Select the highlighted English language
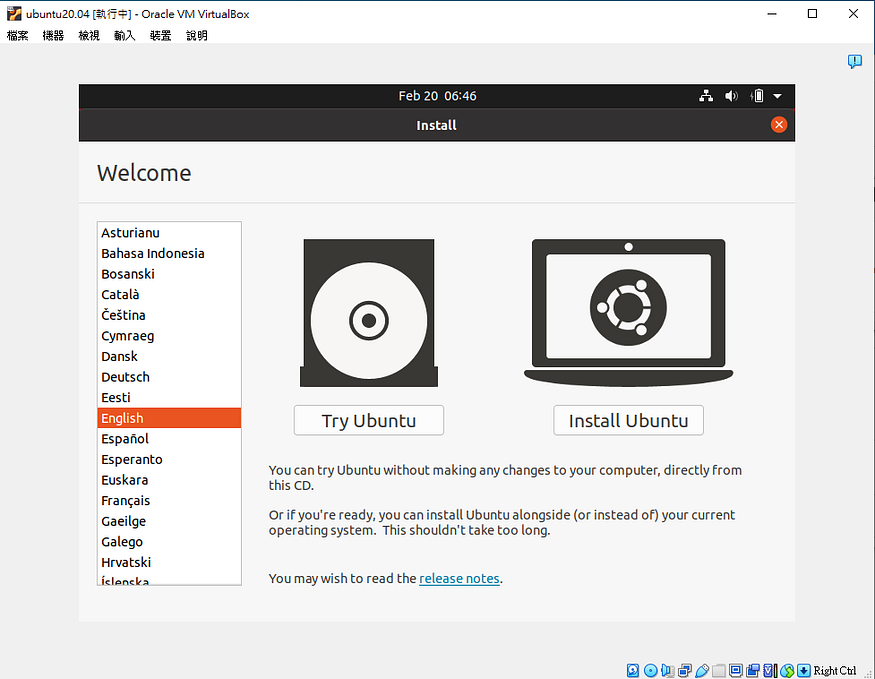875x679 pixels. tap(169, 418)
